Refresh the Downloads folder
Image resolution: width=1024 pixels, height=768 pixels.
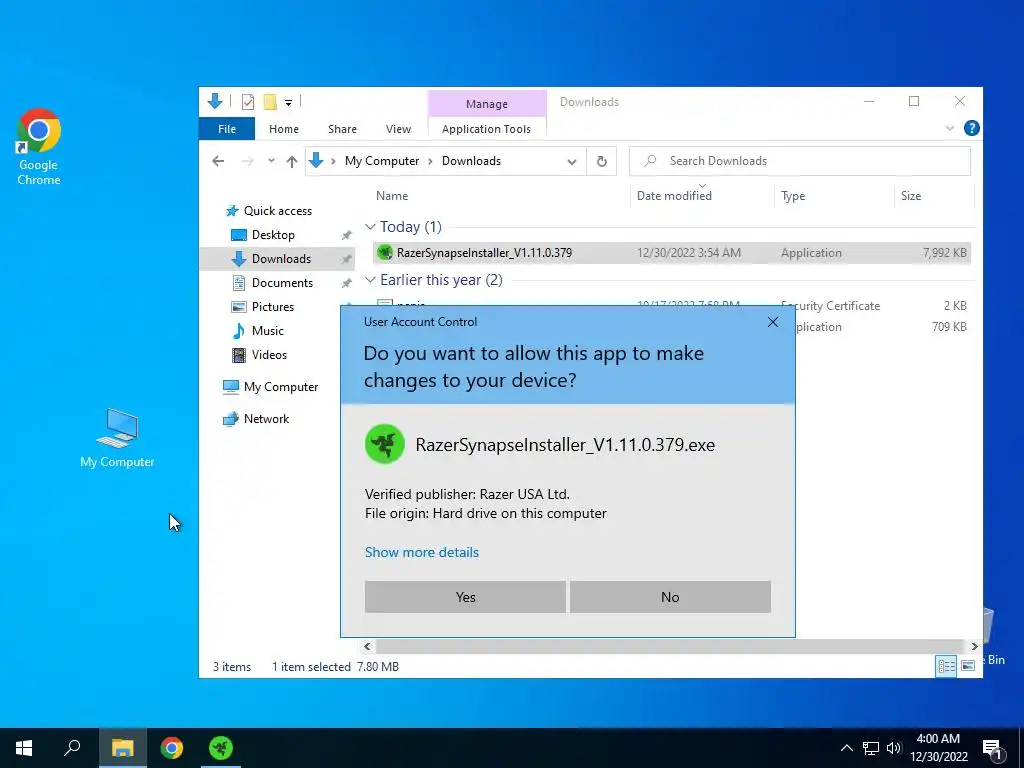(601, 161)
